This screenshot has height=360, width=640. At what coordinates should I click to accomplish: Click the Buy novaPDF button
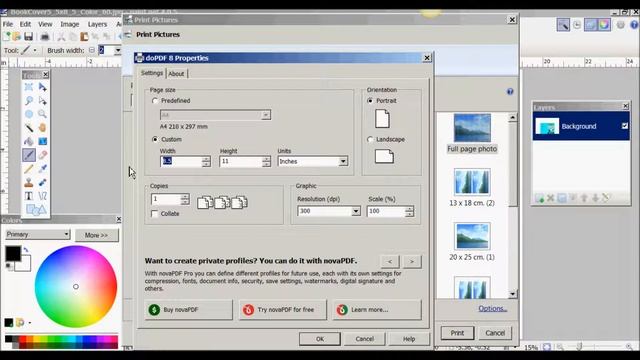(189, 310)
